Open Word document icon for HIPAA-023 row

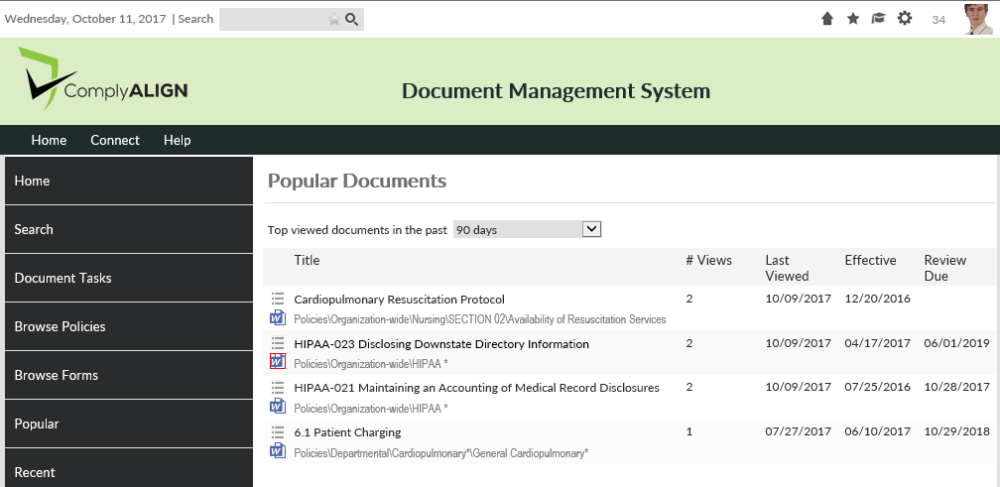[x=277, y=361]
